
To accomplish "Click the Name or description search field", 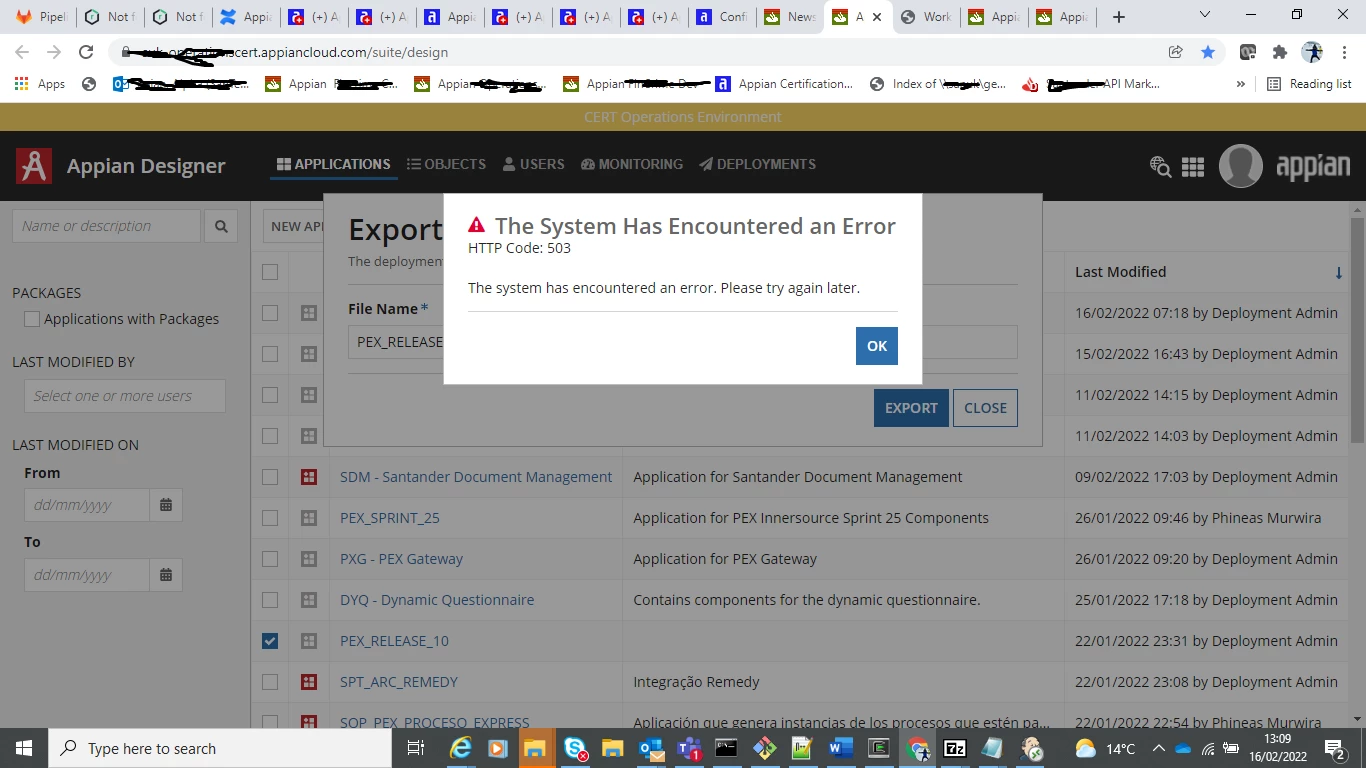I will (107, 226).
